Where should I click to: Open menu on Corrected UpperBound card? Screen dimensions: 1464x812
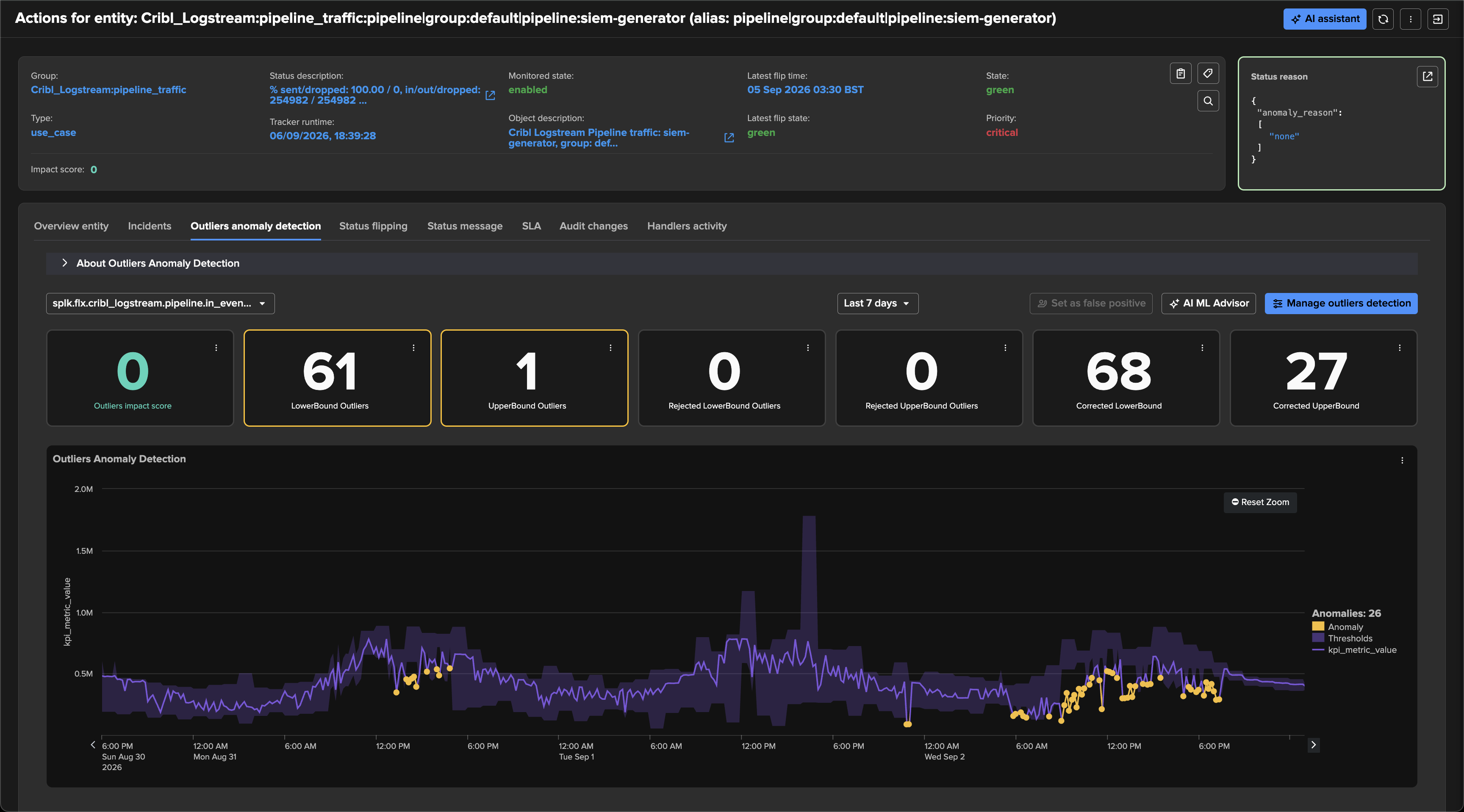[1399, 348]
